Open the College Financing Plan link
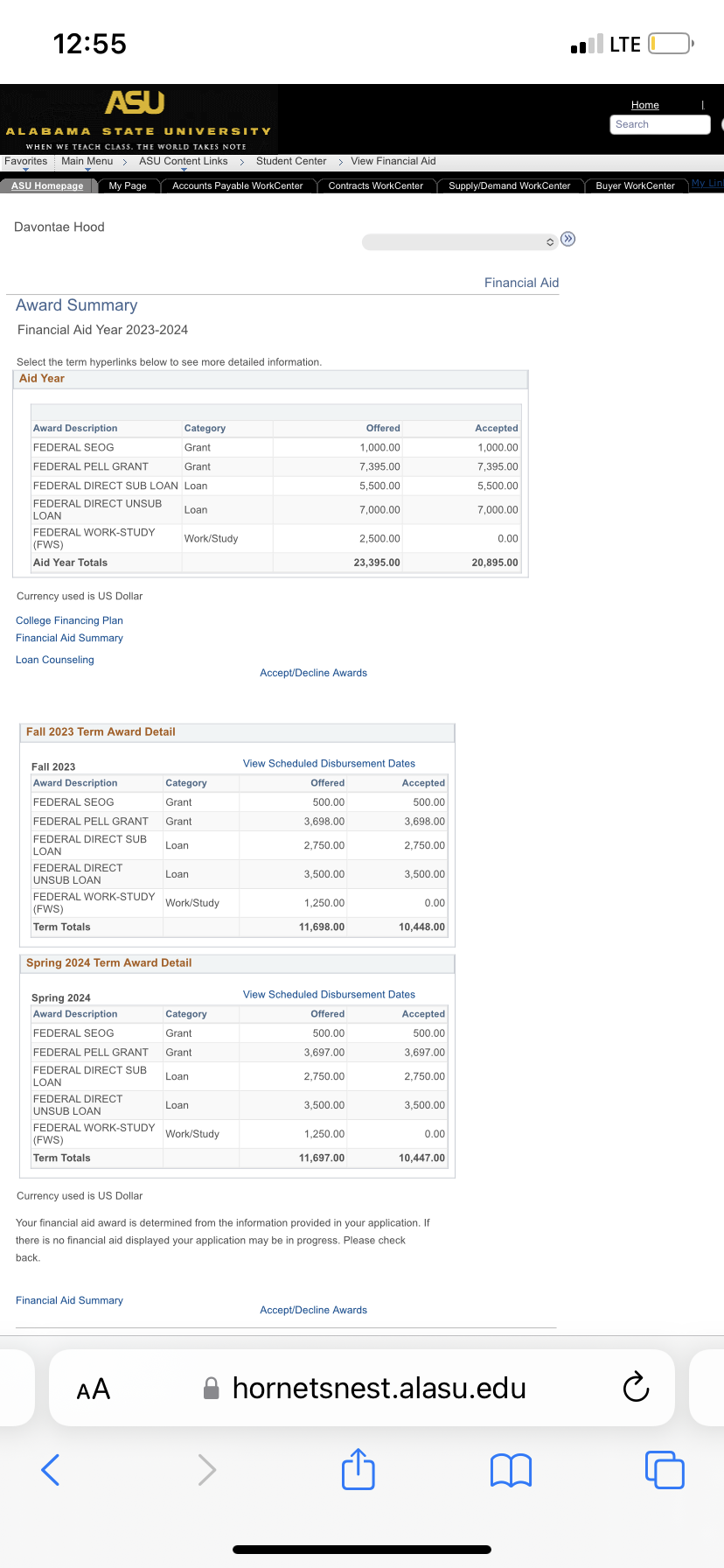The height and width of the screenshot is (1568, 724). click(69, 620)
